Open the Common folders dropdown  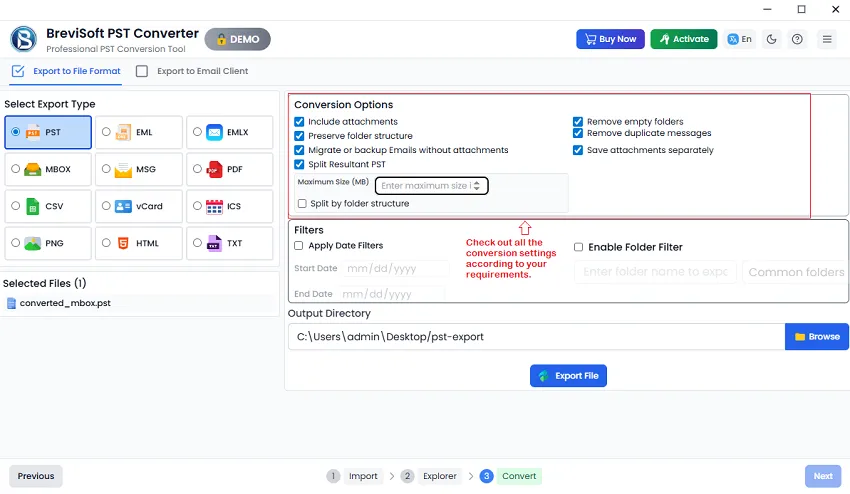click(x=796, y=272)
